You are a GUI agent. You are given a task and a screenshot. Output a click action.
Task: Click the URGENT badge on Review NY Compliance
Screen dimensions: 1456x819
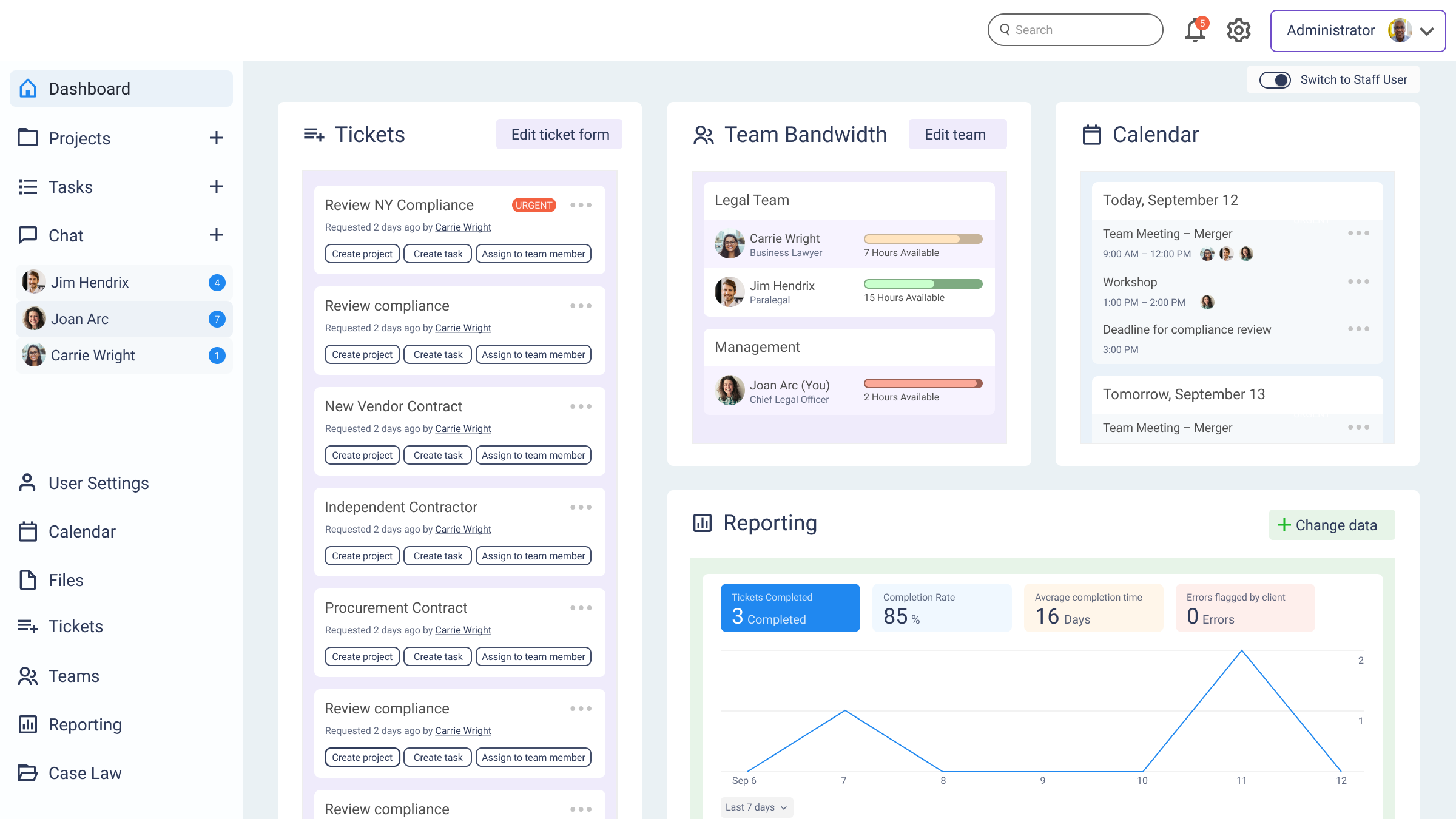(534, 205)
